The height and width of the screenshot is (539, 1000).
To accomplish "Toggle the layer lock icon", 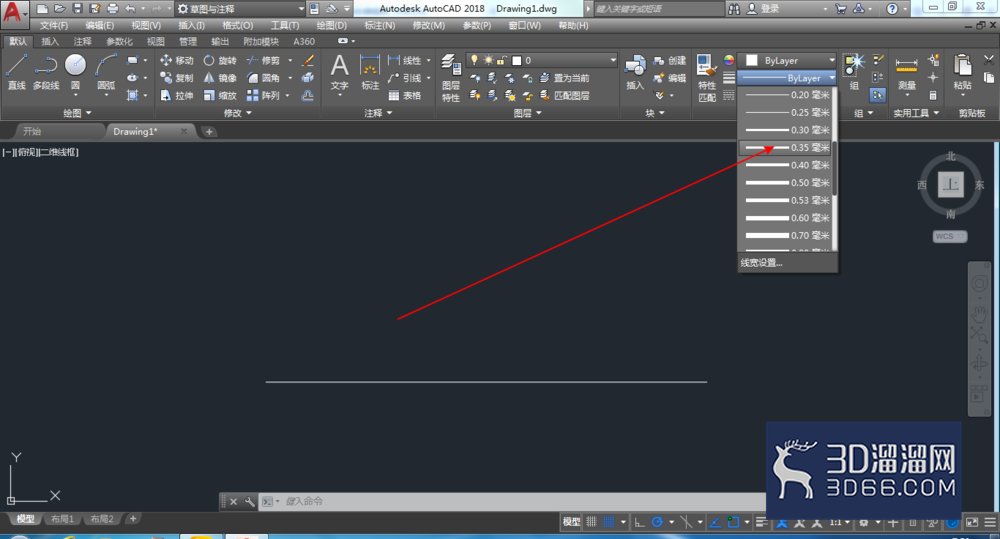I will click(x=502, y=60).
